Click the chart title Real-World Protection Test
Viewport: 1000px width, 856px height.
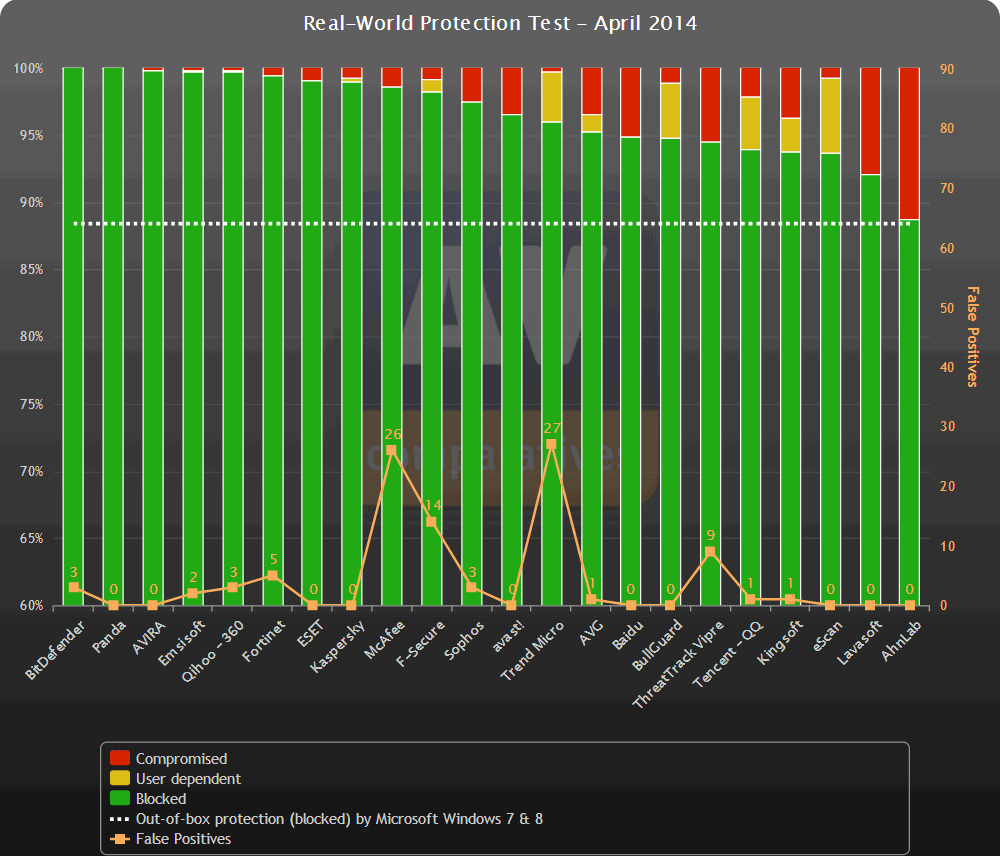click(x=500, y=23)
